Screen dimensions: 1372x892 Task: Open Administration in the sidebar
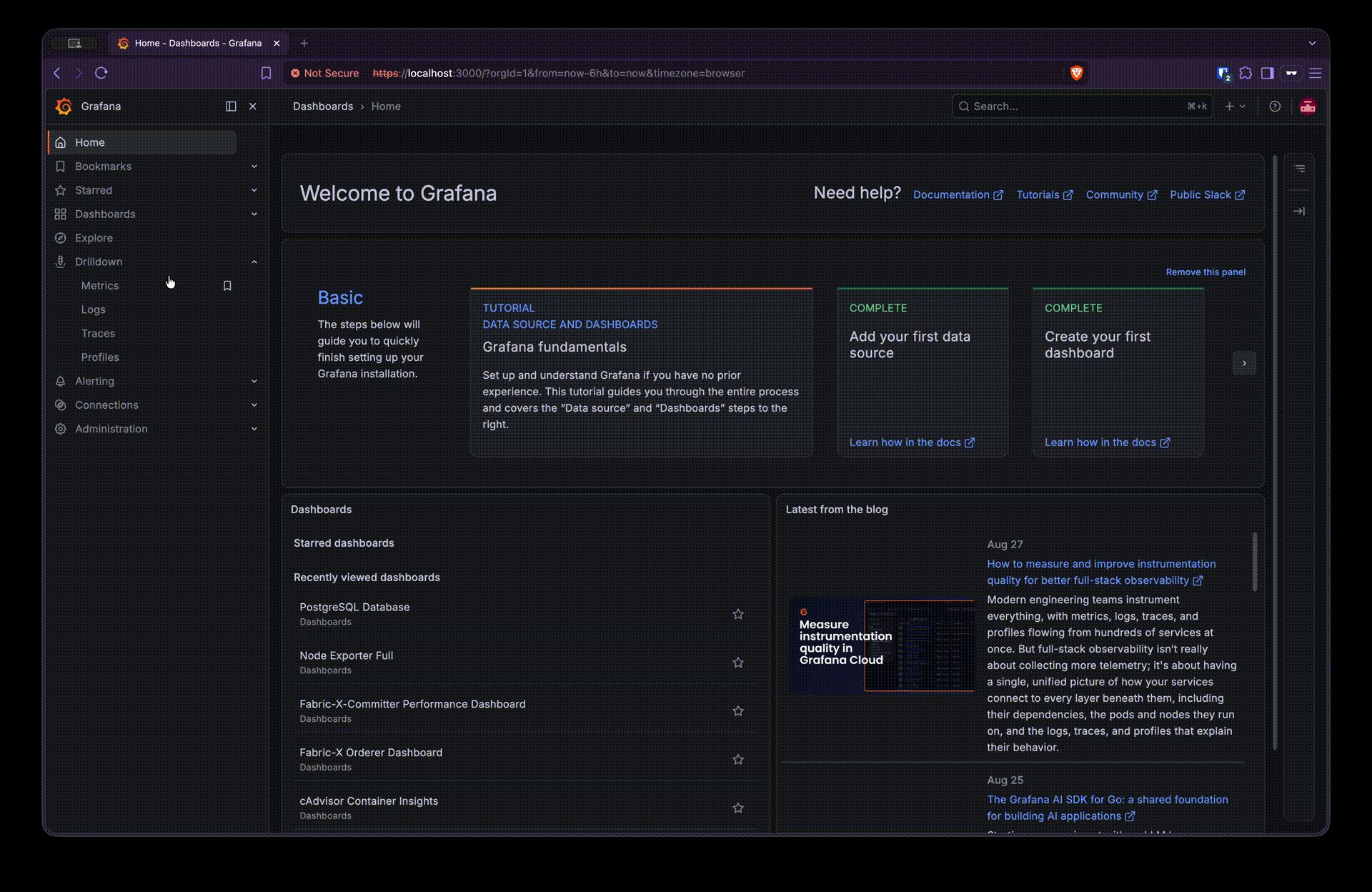111,429
